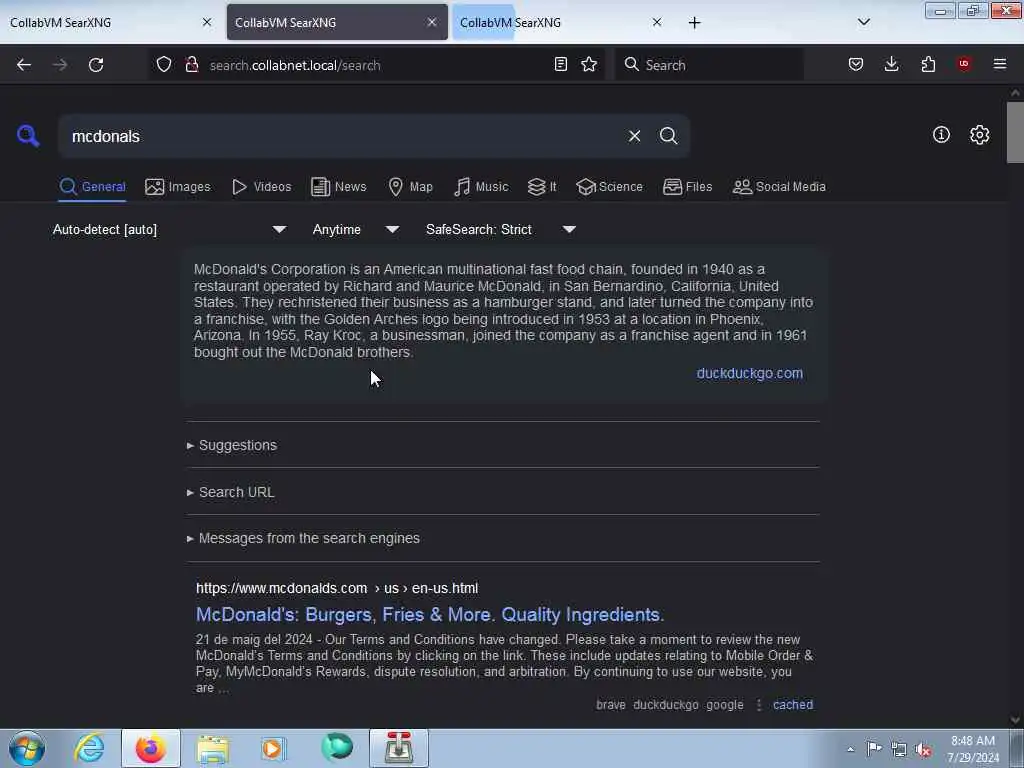Open the SearXNG about info icon
The image size is (1024, 768).
point(941,135)
